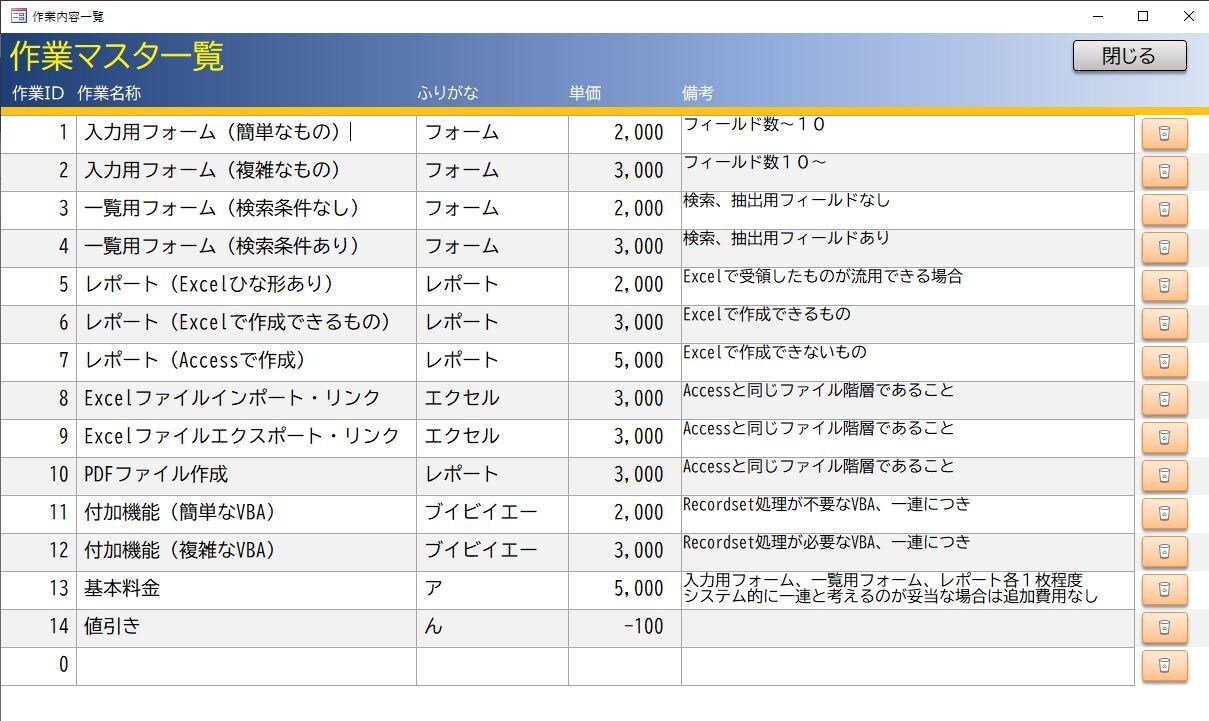Image resolution: width=1209 pixels, height=721 pixels.
Task: Delete the 基本料金 row via trash icon
Action: (1164, 590)
